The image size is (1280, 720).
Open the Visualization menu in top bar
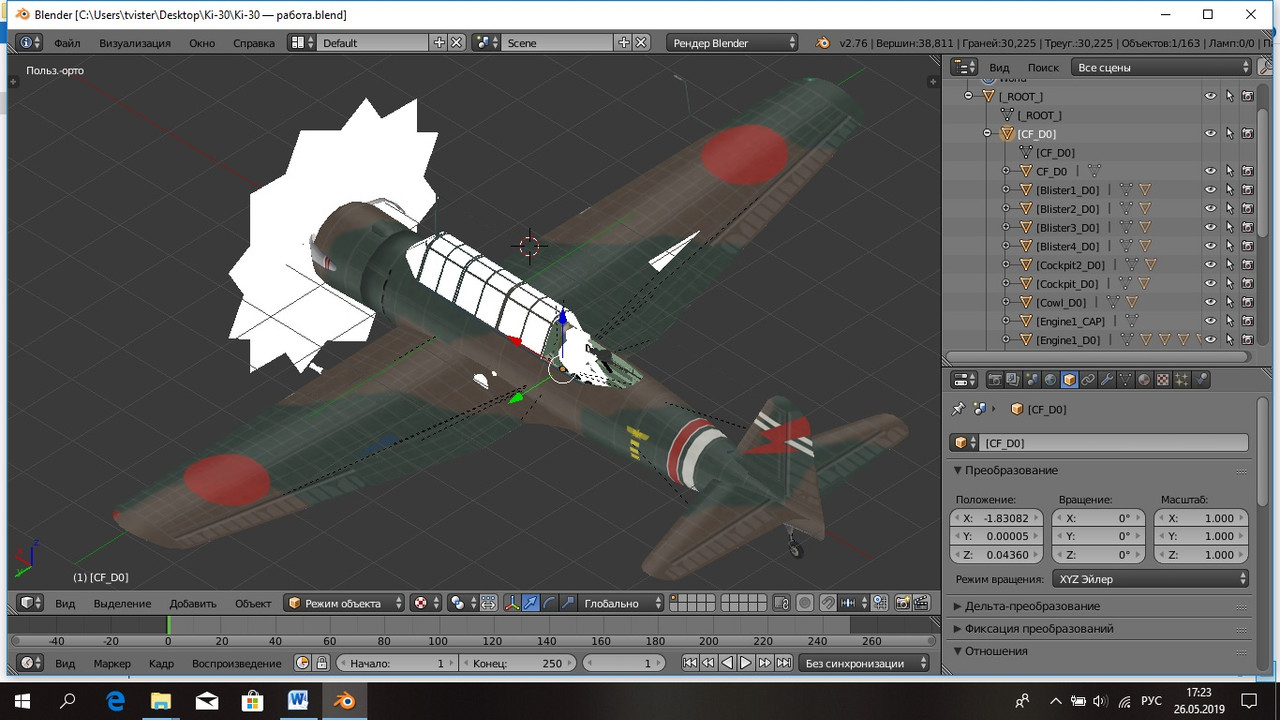click(x=135, y=43)
